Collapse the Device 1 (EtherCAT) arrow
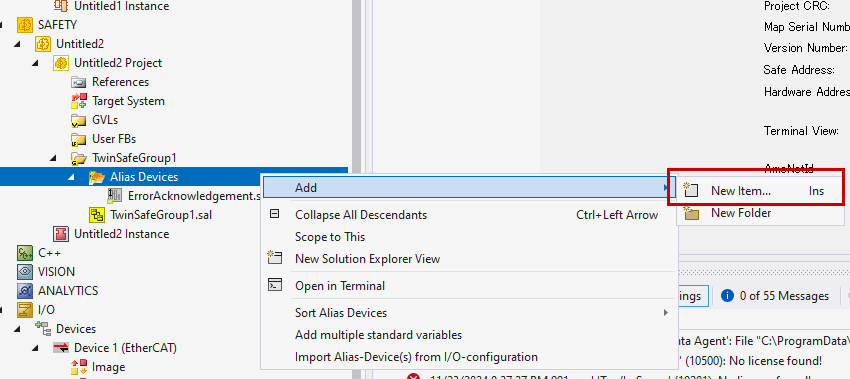Screen dimensions: 850x379 (x=36, y=348)
